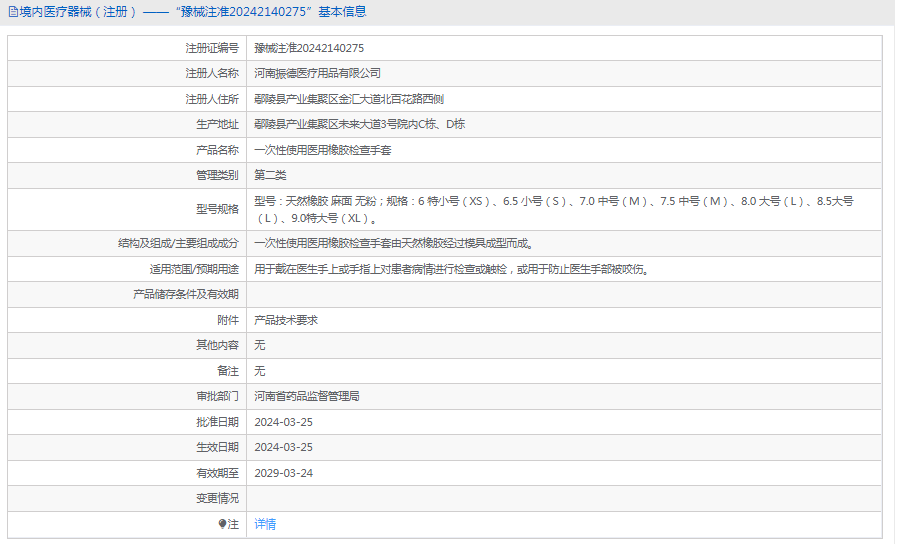Click the 结构及组成/主要组成成分 label
Viewport: 897px width, 544px height.
(178, 244)
